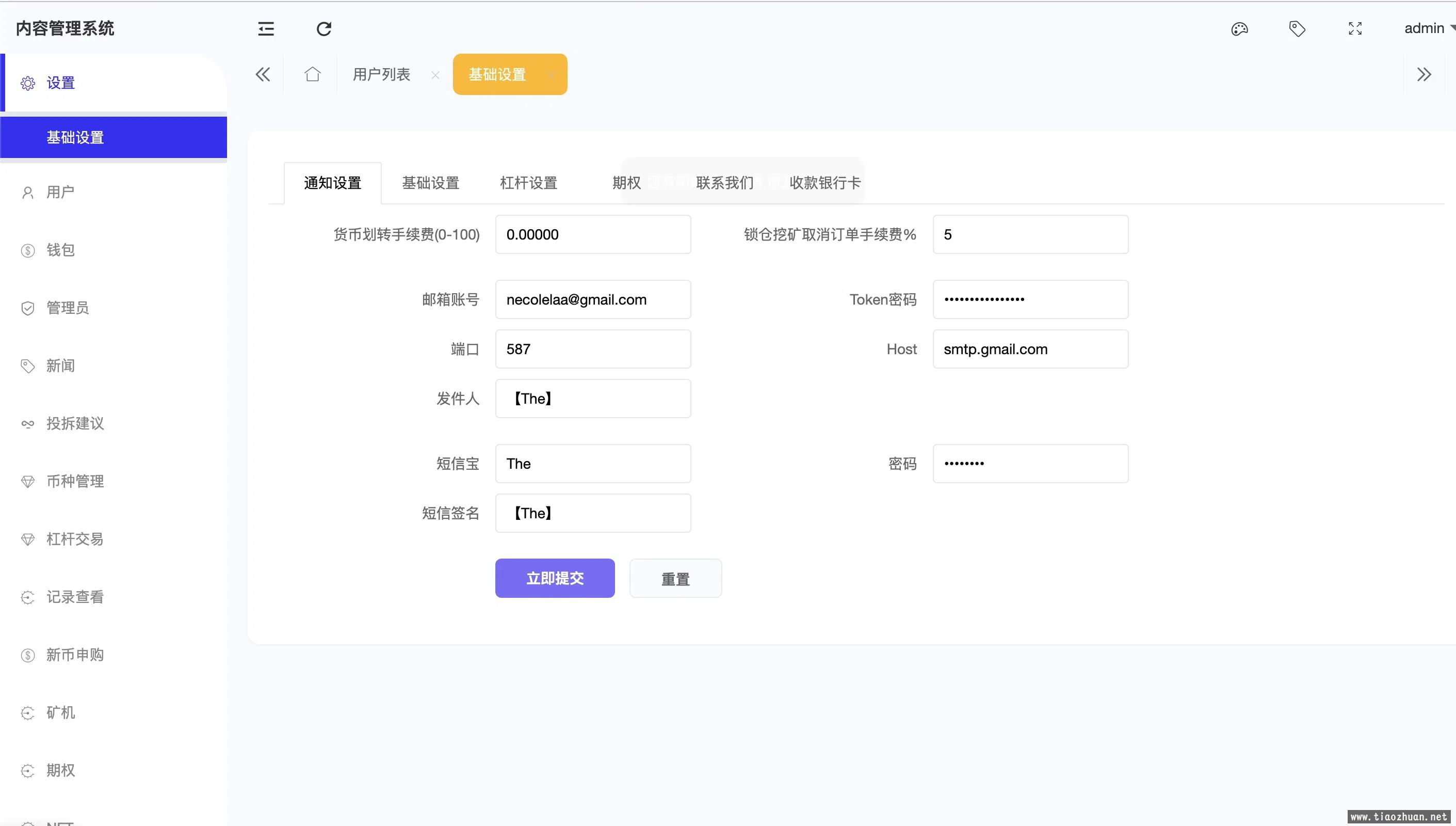This screenshot has height=826, width=1456.
Task: Click the 杠杆交易 leverage trading icon
Action: (28, 539)
